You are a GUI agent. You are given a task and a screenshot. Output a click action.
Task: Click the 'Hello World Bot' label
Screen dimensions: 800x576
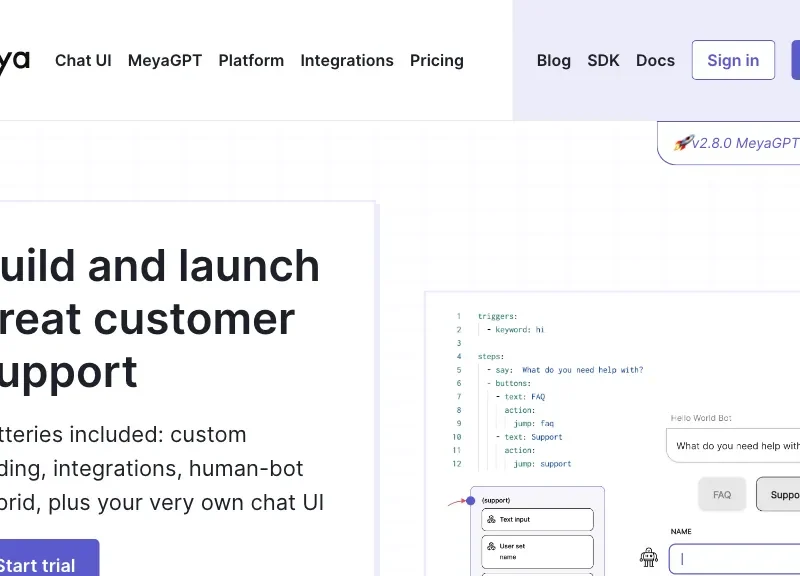point(701,418)
